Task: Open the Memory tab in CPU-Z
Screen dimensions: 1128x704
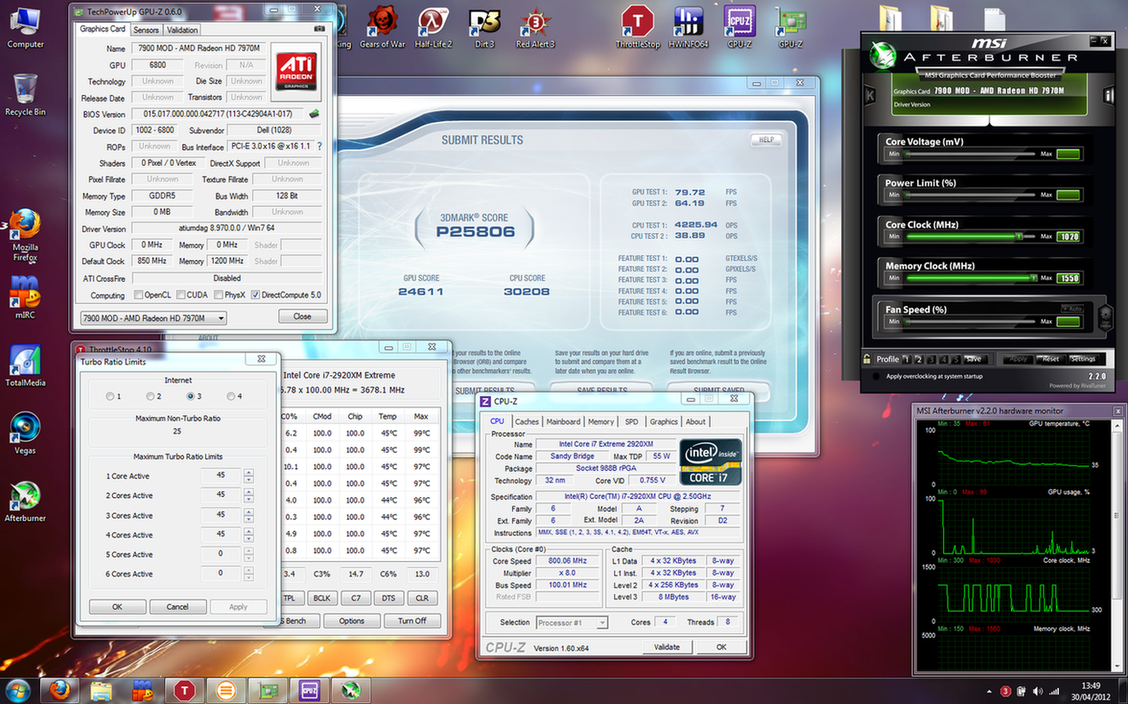Action: [x=601, y=421]
